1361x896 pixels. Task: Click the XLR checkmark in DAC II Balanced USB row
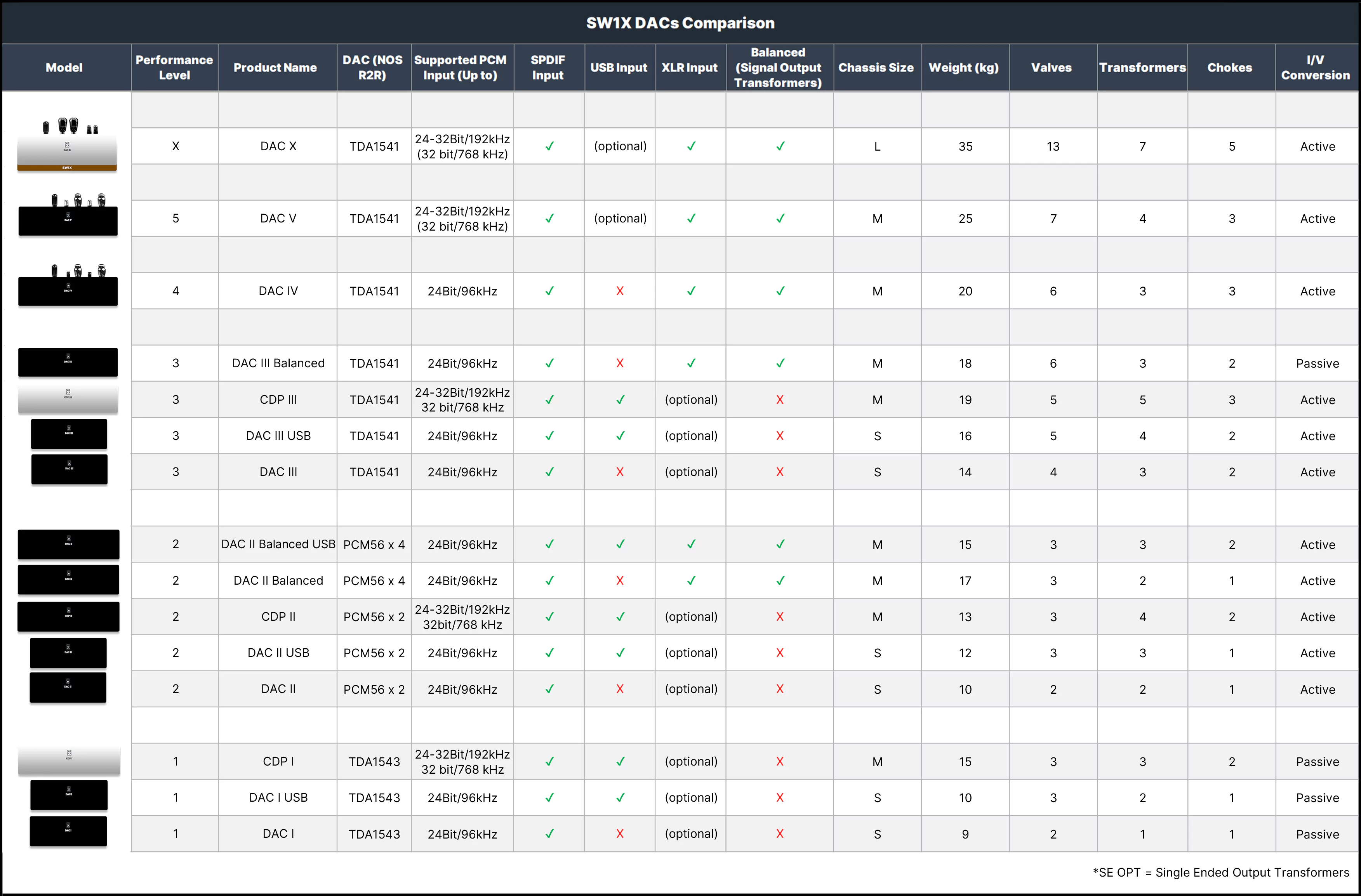(691, 544)
